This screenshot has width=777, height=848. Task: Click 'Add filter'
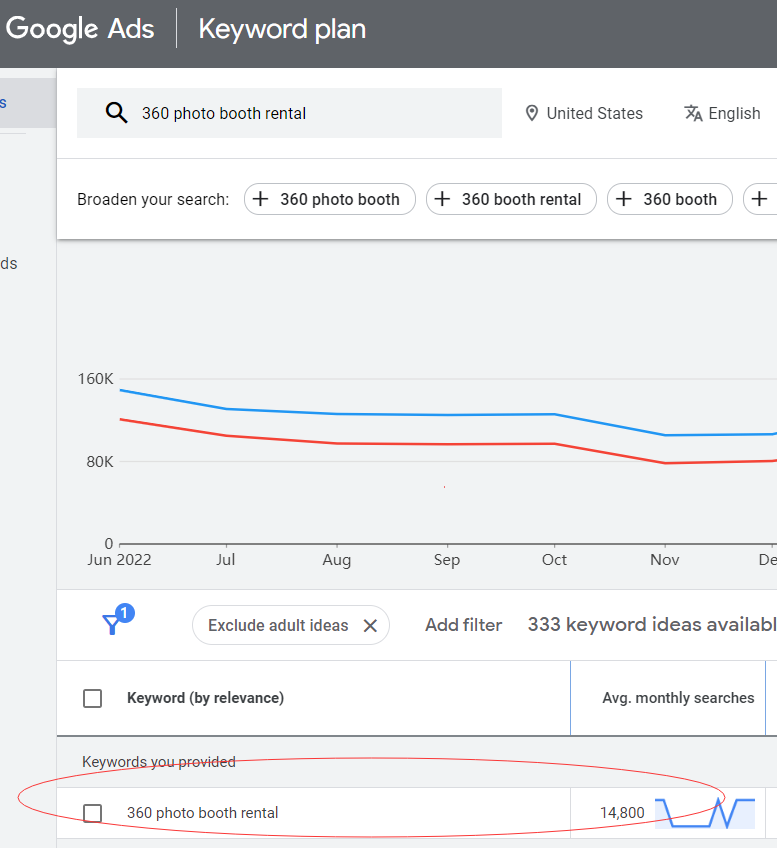click(x=463, y=625)
